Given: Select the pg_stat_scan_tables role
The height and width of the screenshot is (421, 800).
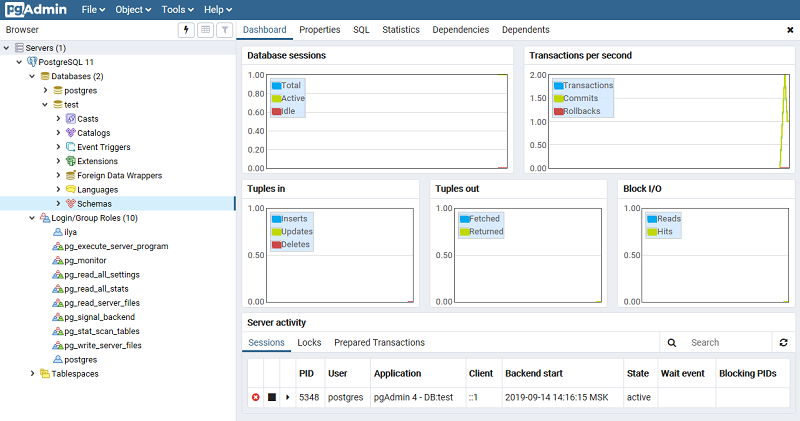Looking at the screenshot, I should [102, 331].
